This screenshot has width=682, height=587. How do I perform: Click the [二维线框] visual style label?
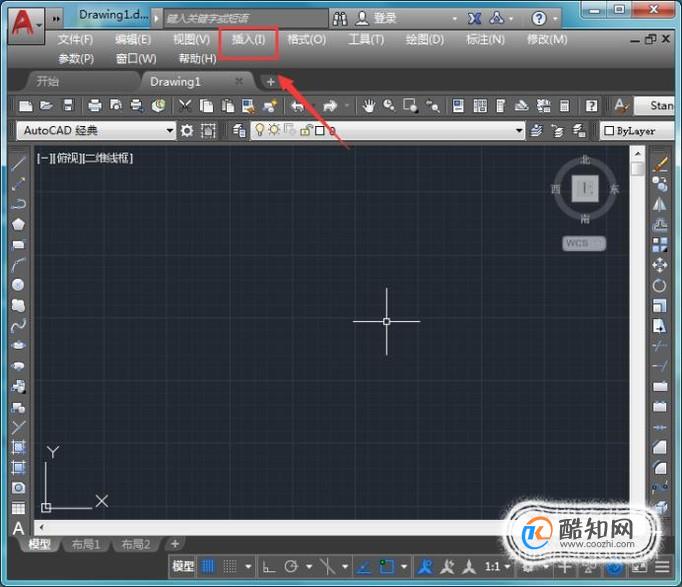[x=107, y=158]
